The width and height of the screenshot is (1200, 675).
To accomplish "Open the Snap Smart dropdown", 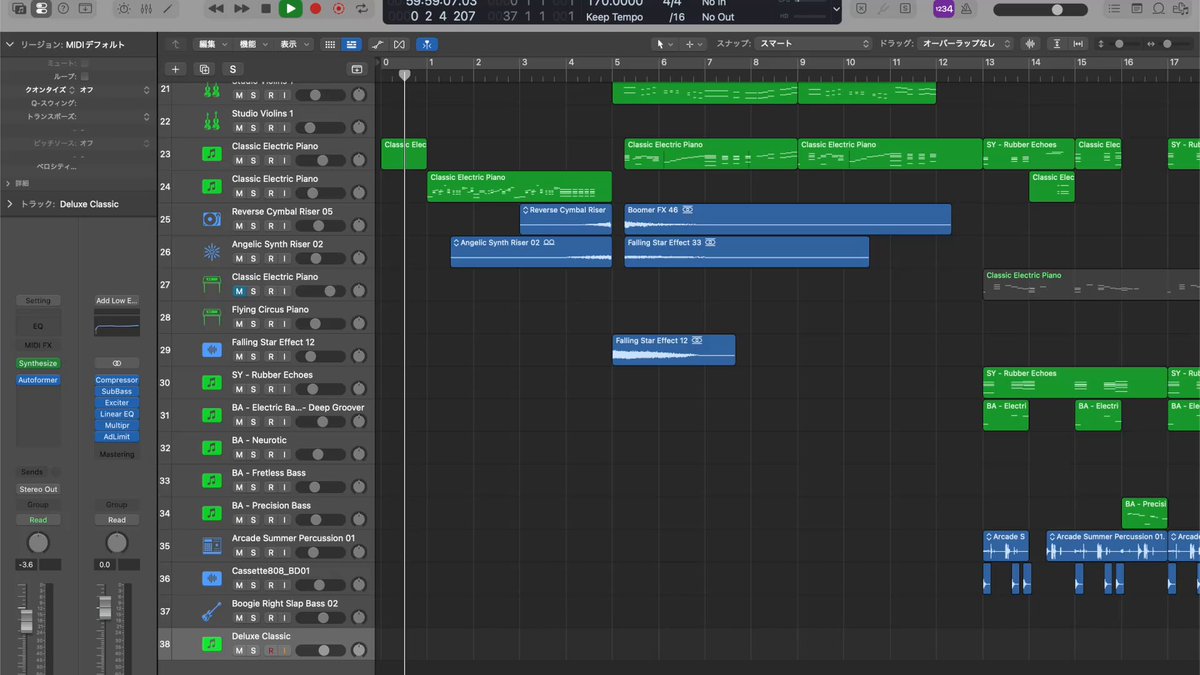I will click(813, 44).
